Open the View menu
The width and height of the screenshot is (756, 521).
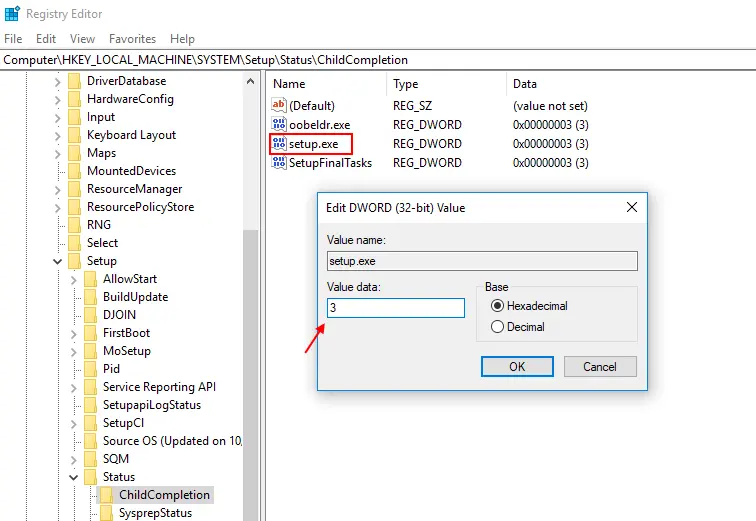point(82,39)
